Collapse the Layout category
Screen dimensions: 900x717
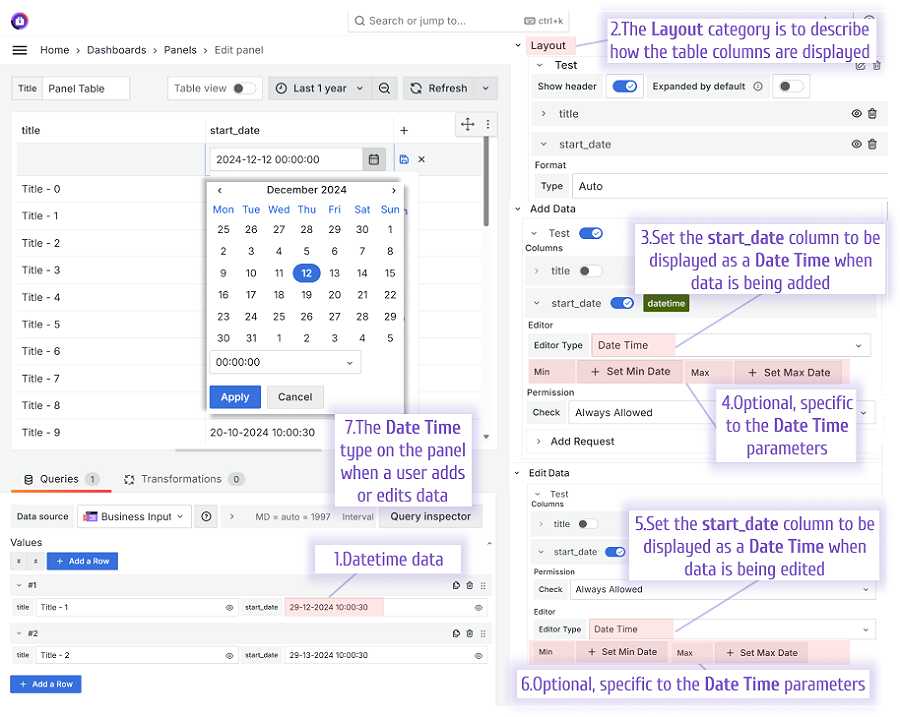pos(518,45)
